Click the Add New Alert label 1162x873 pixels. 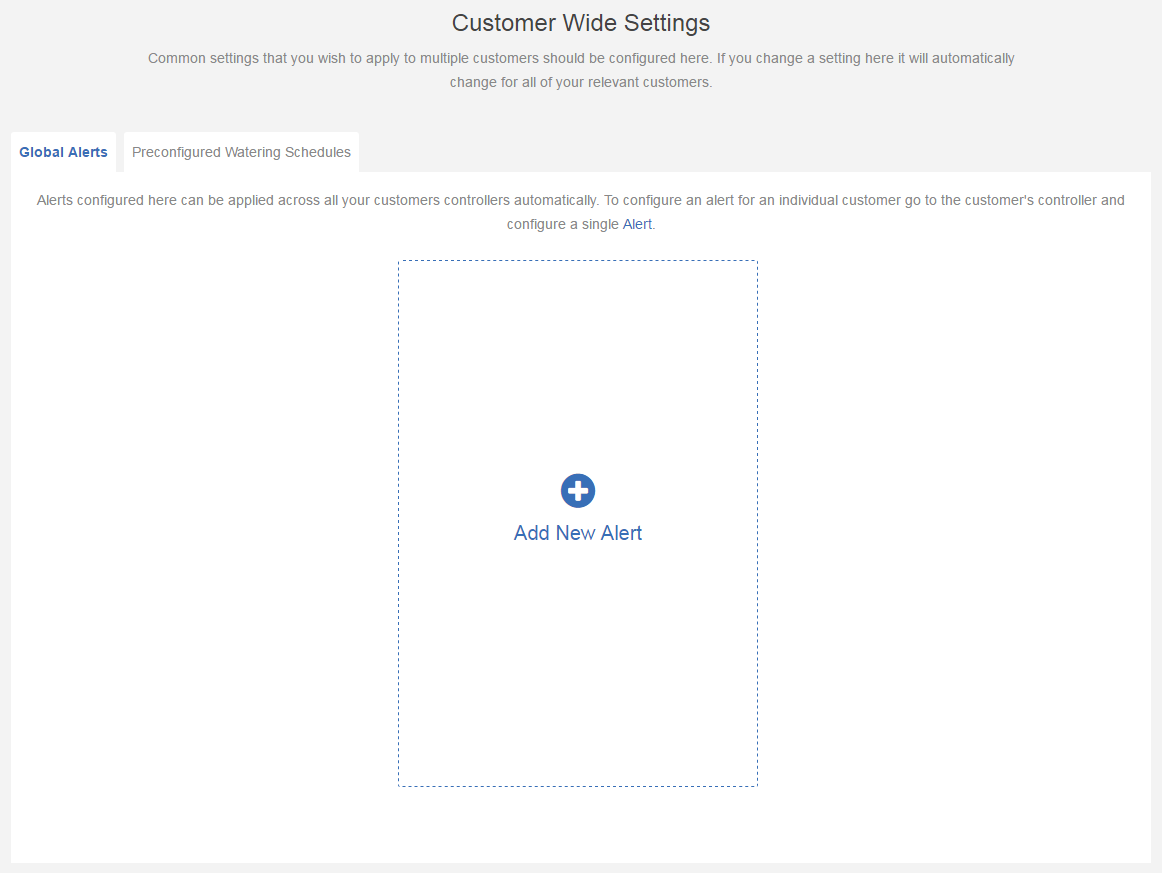[x=577, y=533]
